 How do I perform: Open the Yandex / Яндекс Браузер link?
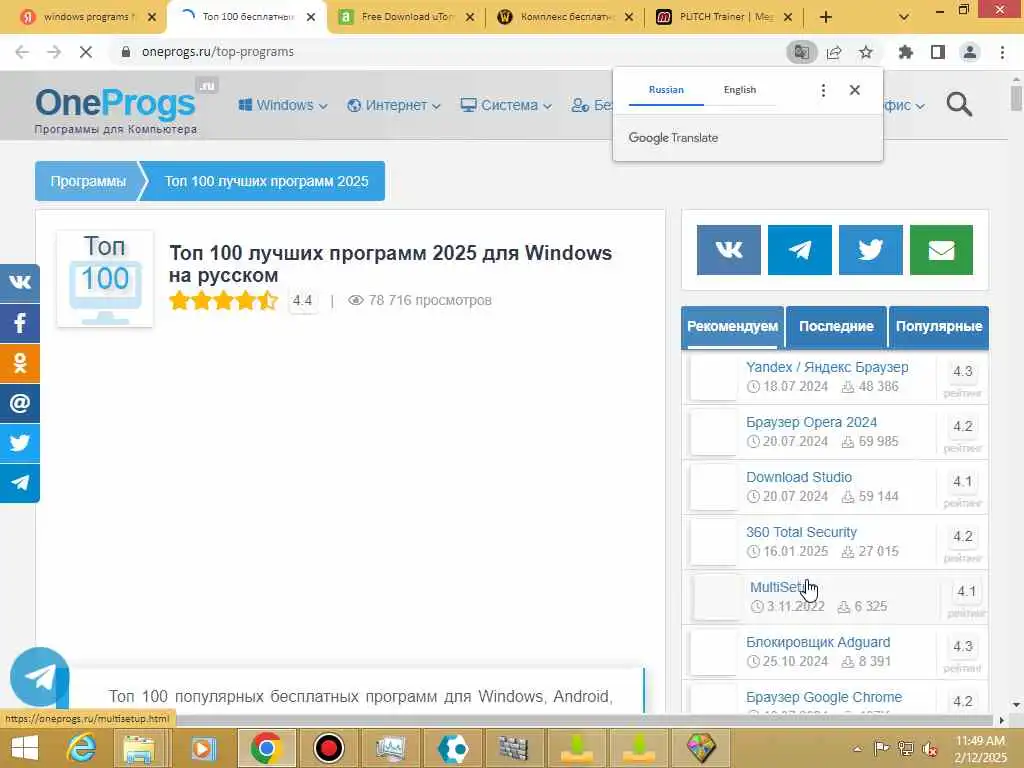[x=827, y=367]
